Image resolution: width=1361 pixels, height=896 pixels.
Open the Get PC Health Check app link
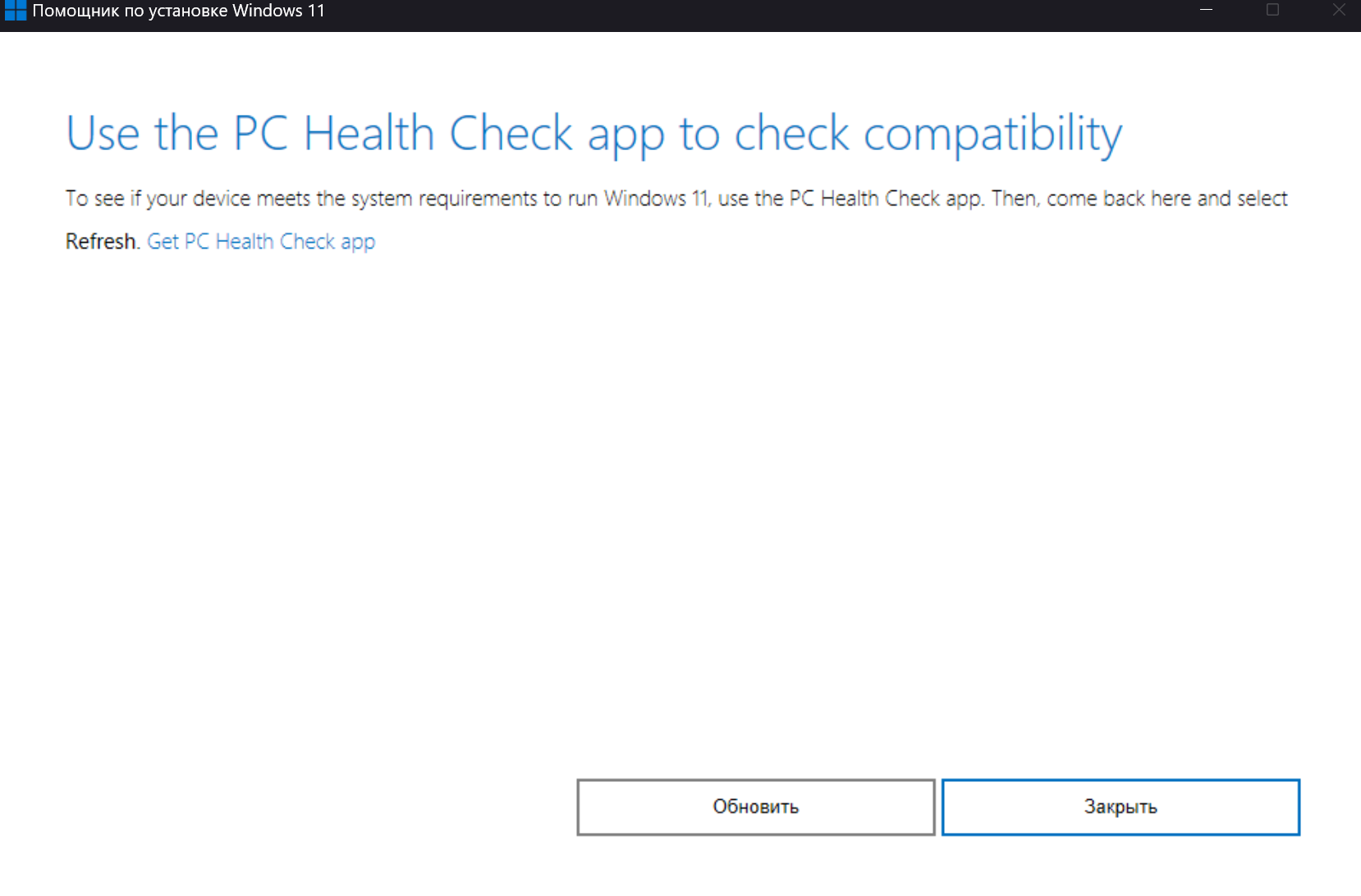point(261,241)
